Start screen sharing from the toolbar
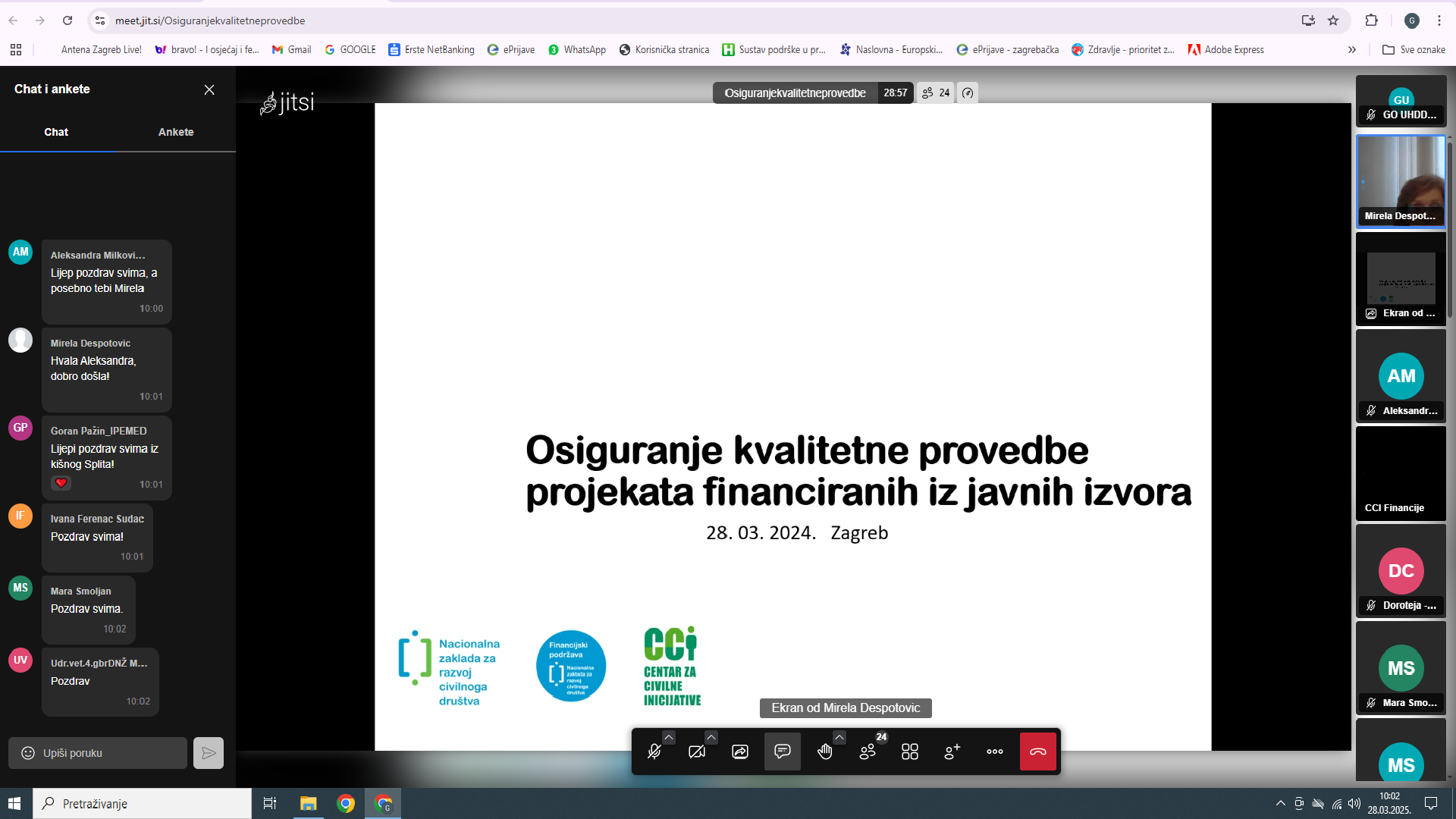 click(x=739, y=752)
